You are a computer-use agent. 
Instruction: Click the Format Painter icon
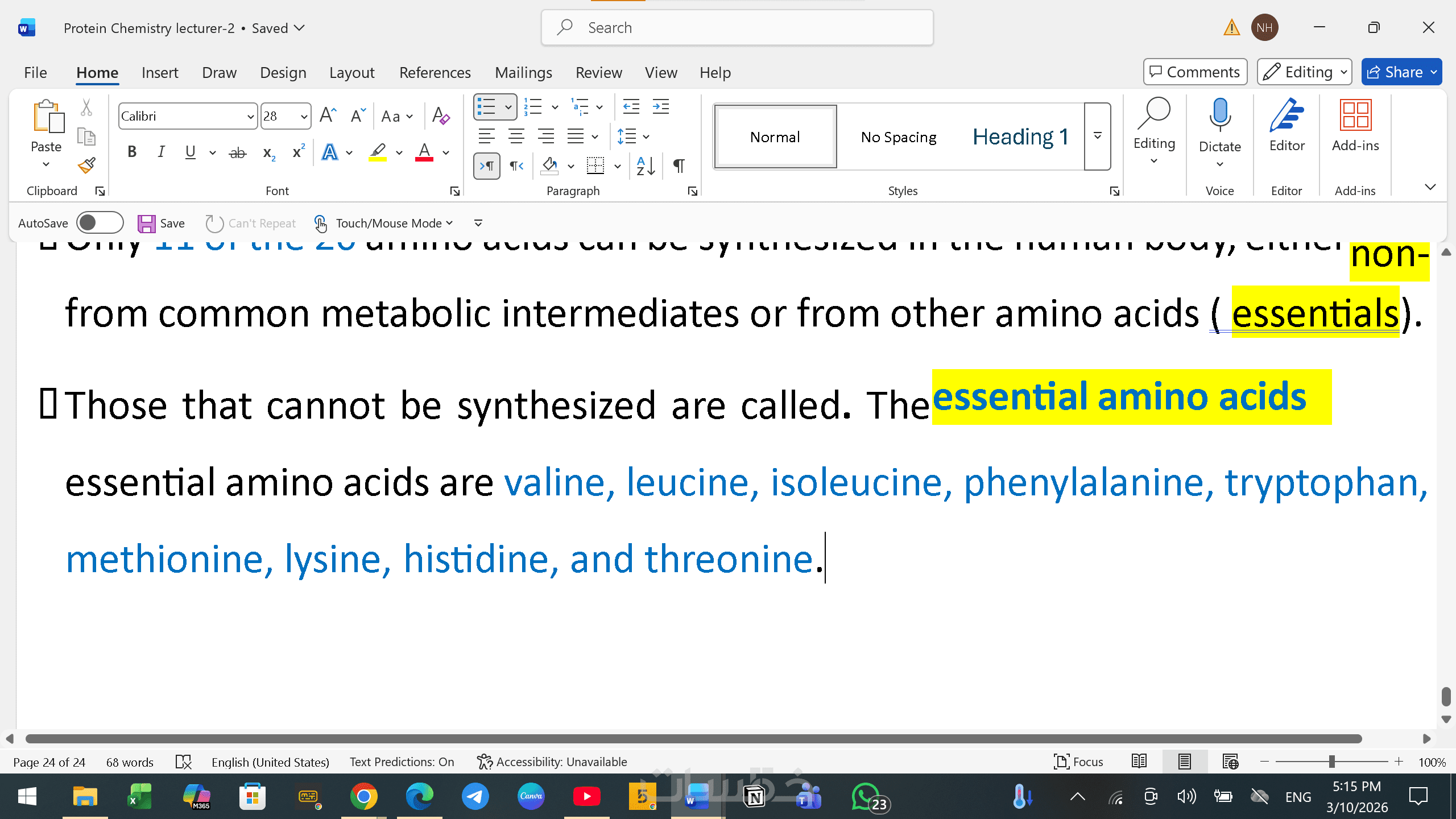pyautogui.click(x=86, y=166)
